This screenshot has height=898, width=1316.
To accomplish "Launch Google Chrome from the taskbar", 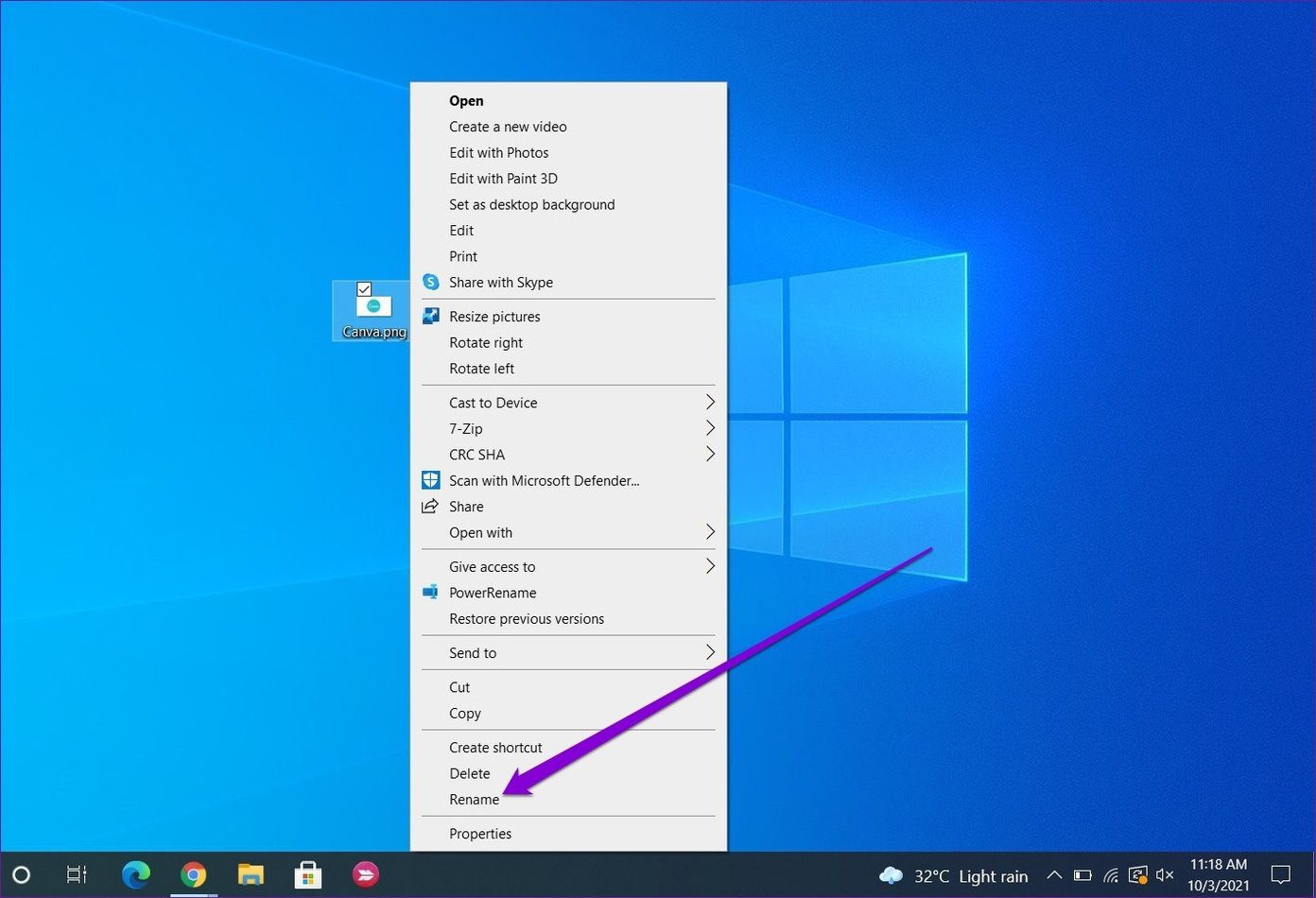I will click(x=193, y=875).
